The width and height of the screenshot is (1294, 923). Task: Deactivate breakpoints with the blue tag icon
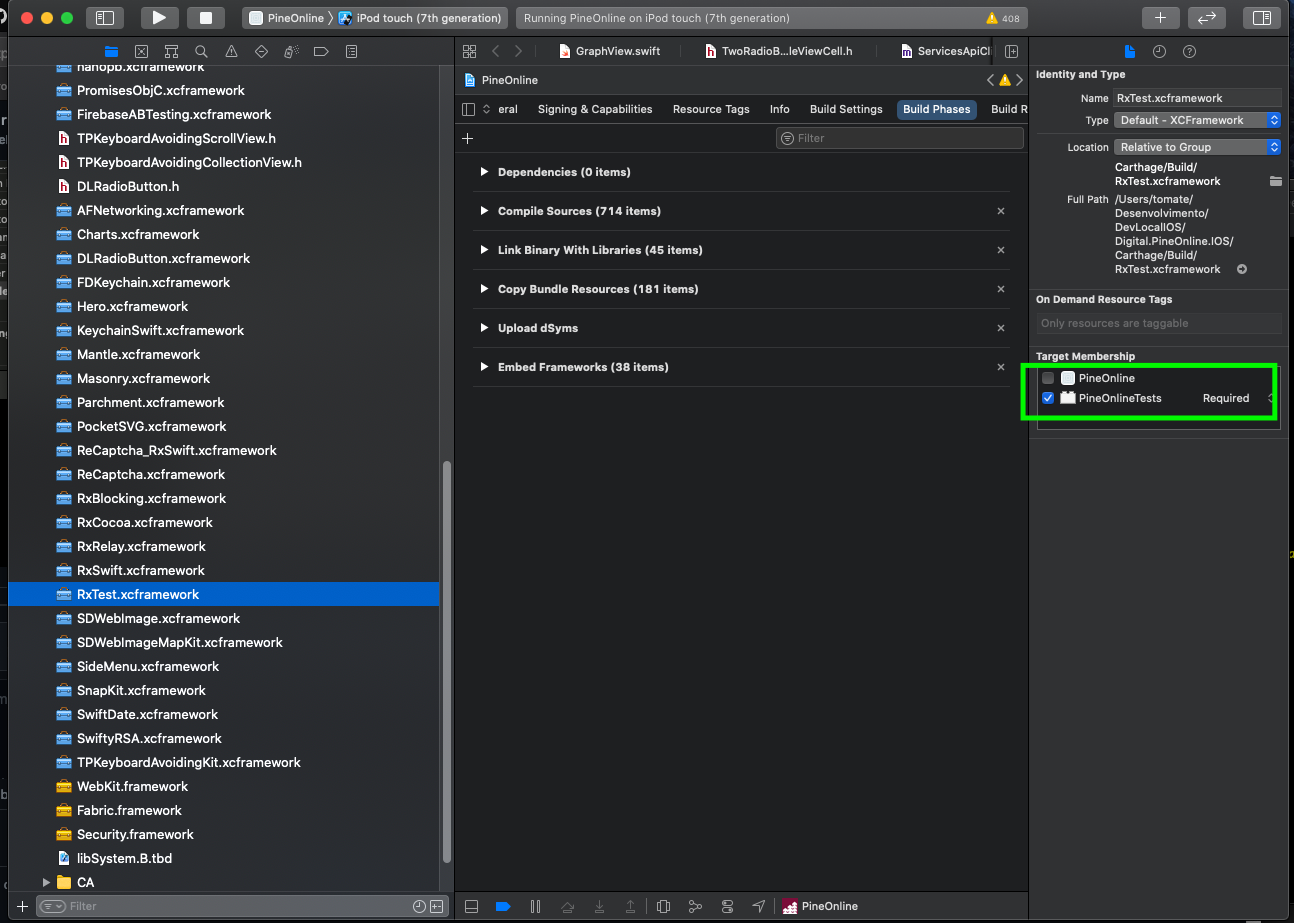click(503, 906)
